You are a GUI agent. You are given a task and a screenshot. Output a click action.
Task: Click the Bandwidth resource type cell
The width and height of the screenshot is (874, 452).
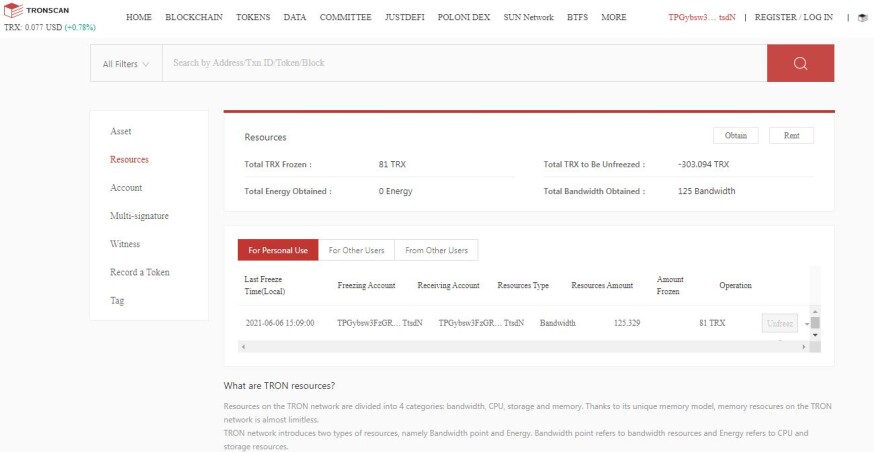coord(557,323)
